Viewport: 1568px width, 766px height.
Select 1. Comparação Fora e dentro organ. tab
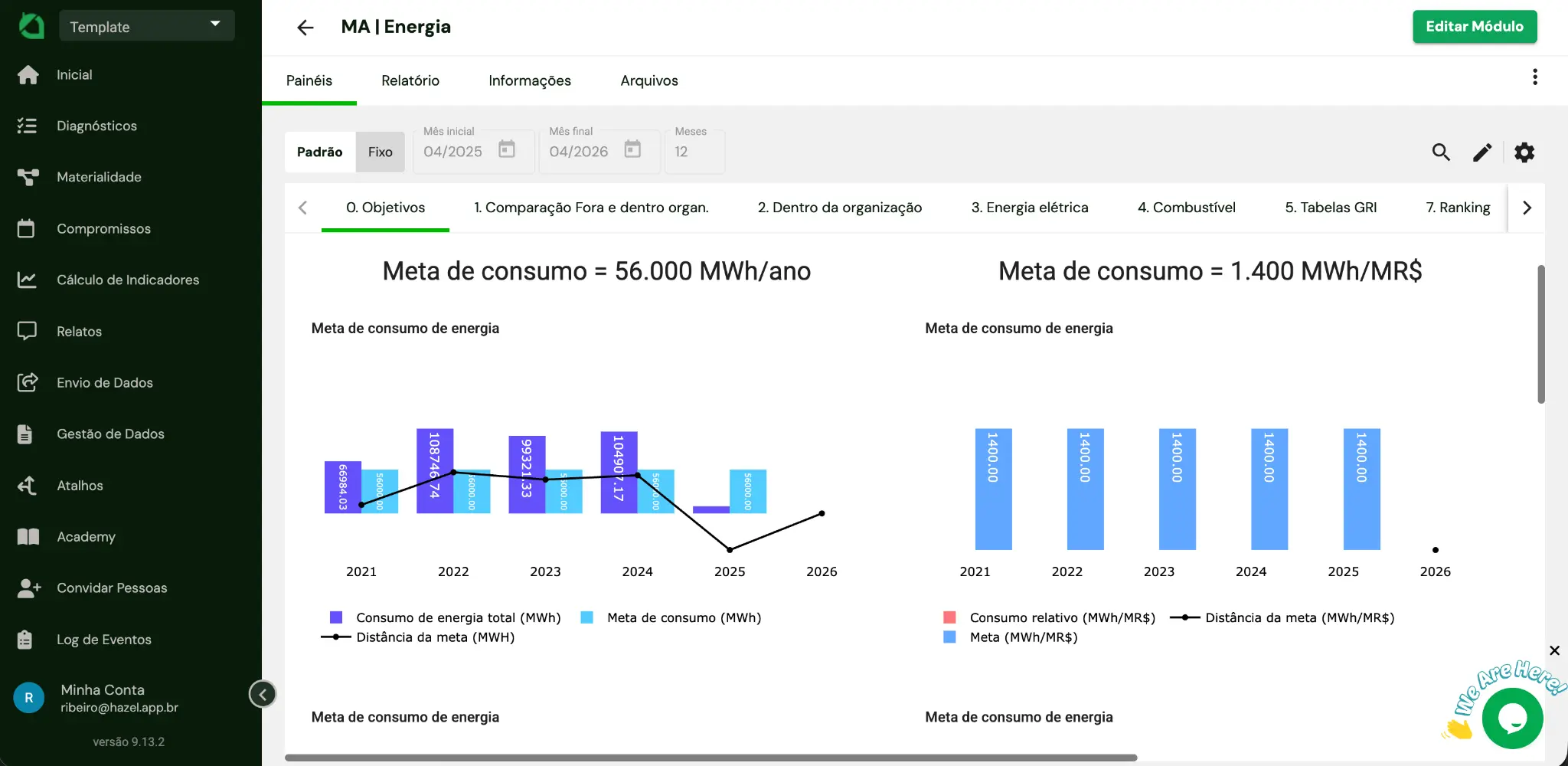coord(591,208)
